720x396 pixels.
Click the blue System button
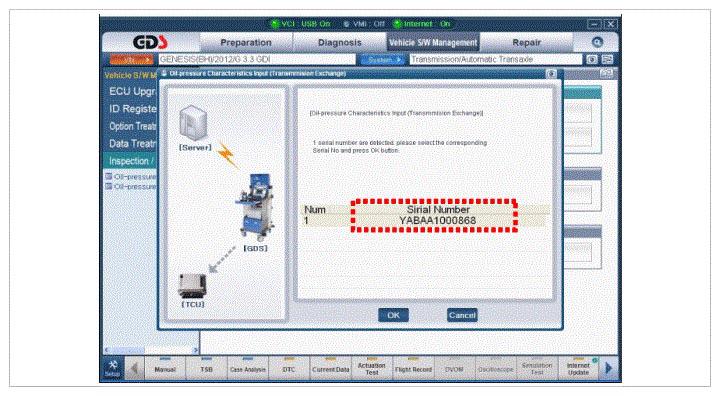tap(382, 60)
